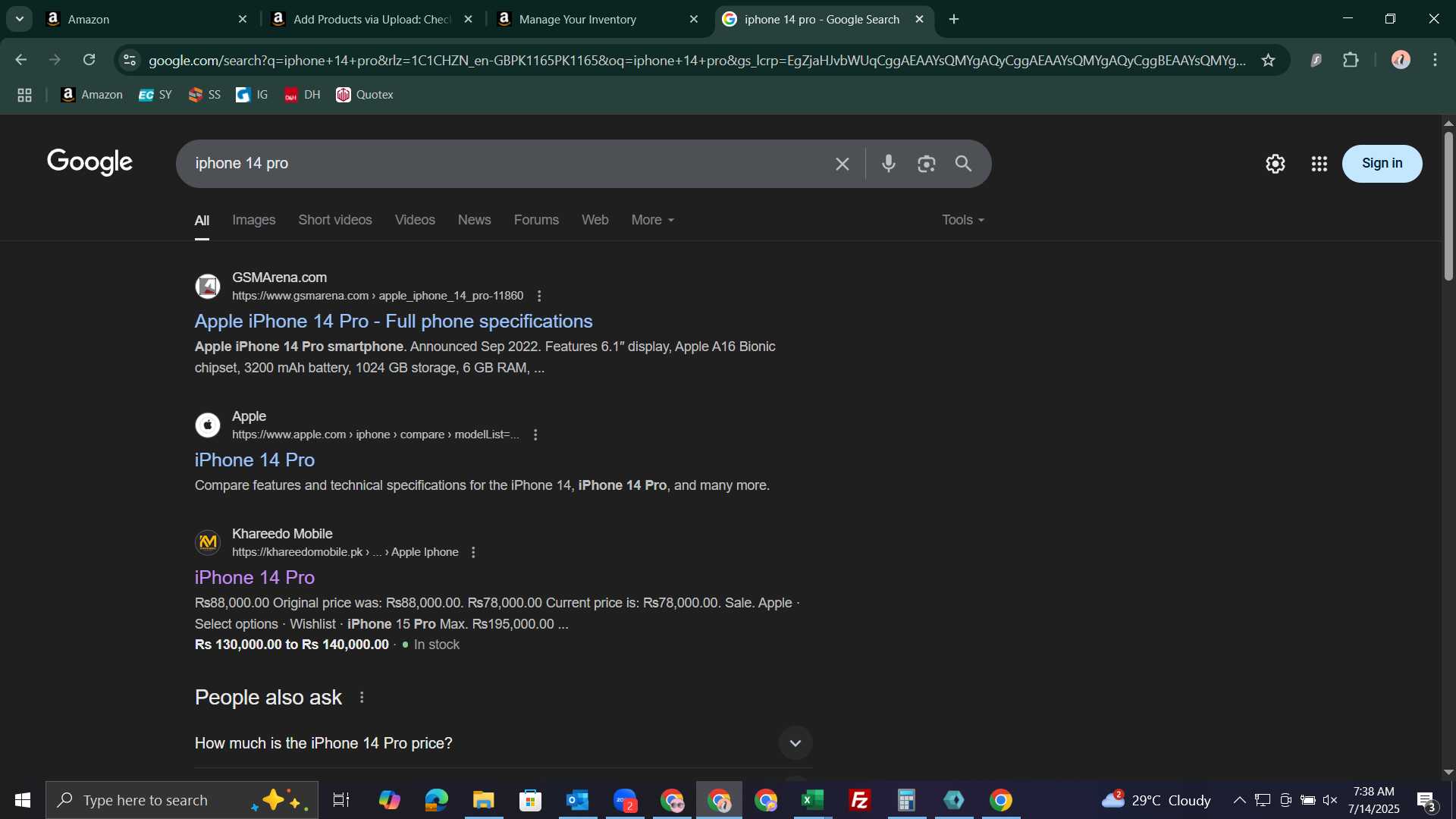
Task: Open the weather widget showing 29°C Cloudy
Action: (1156, 801)
